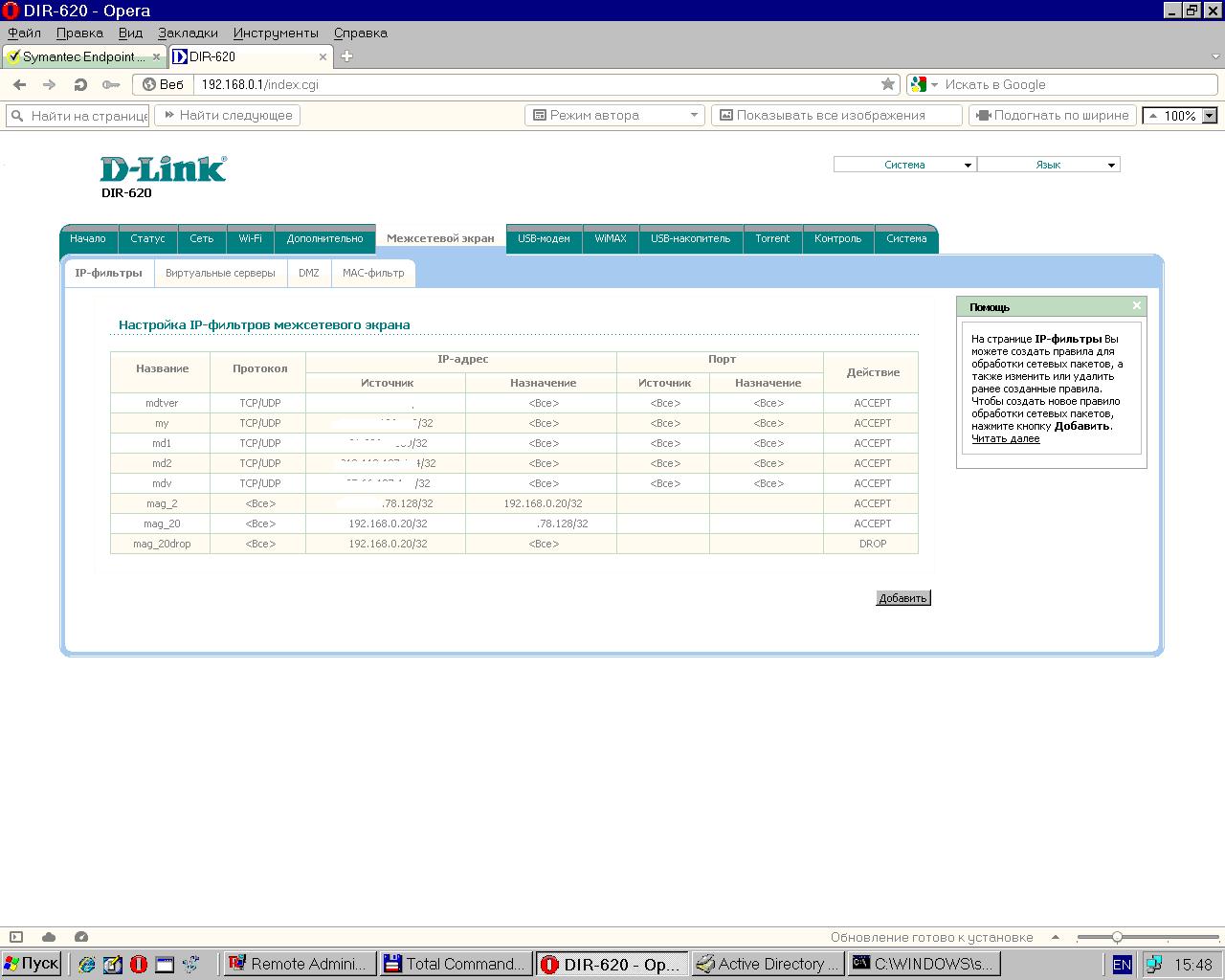Image resolution: width=1225 pixels, height=980 pixels.
Task: Toggle Показывать все изображения button
Action: point(835,115)
